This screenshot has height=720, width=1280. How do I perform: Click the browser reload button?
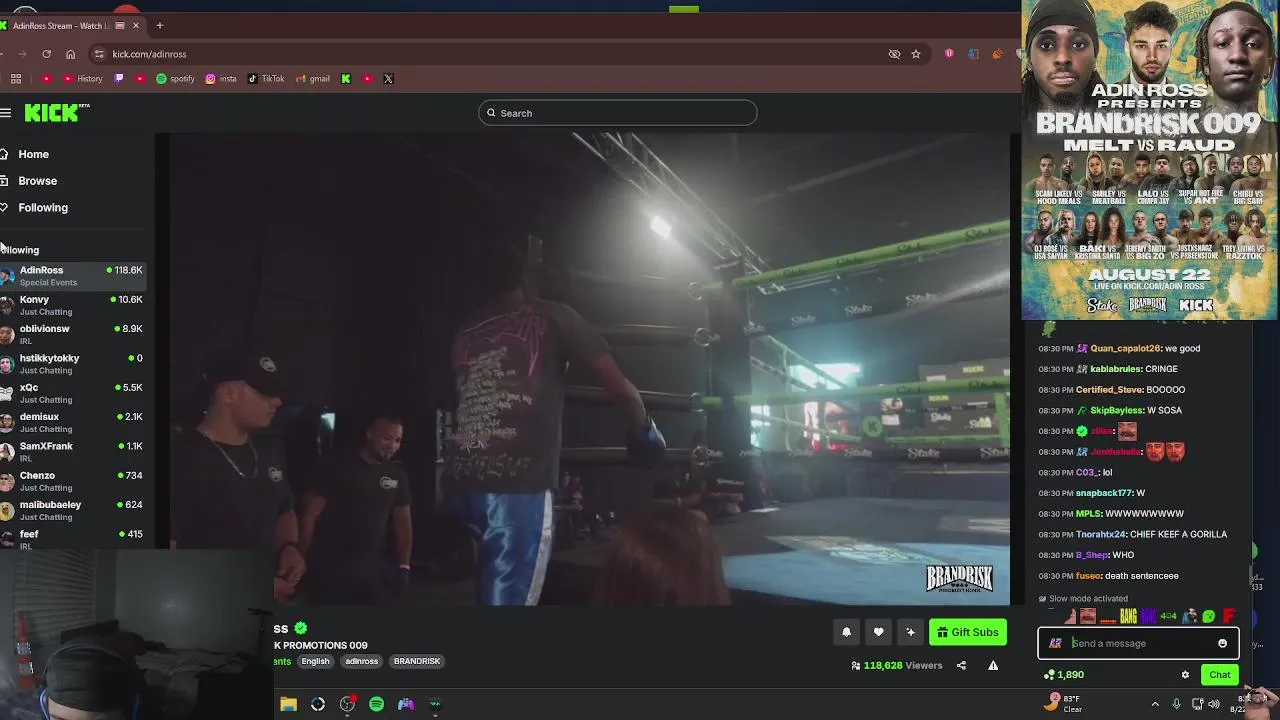(46, 54)
